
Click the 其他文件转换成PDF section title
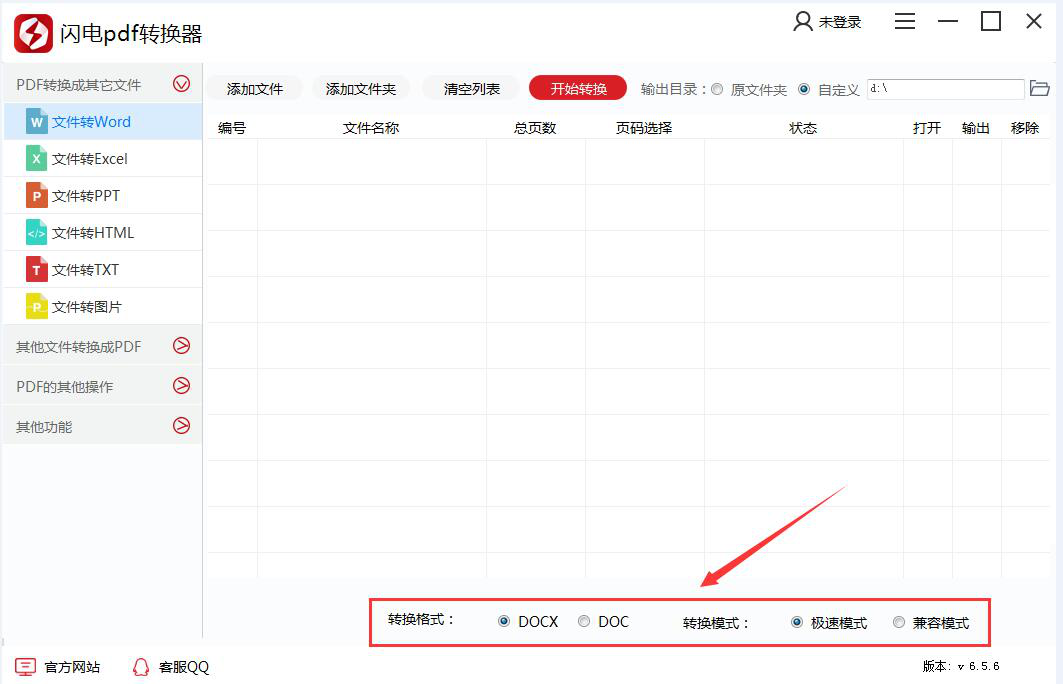[x=79, y=346]
